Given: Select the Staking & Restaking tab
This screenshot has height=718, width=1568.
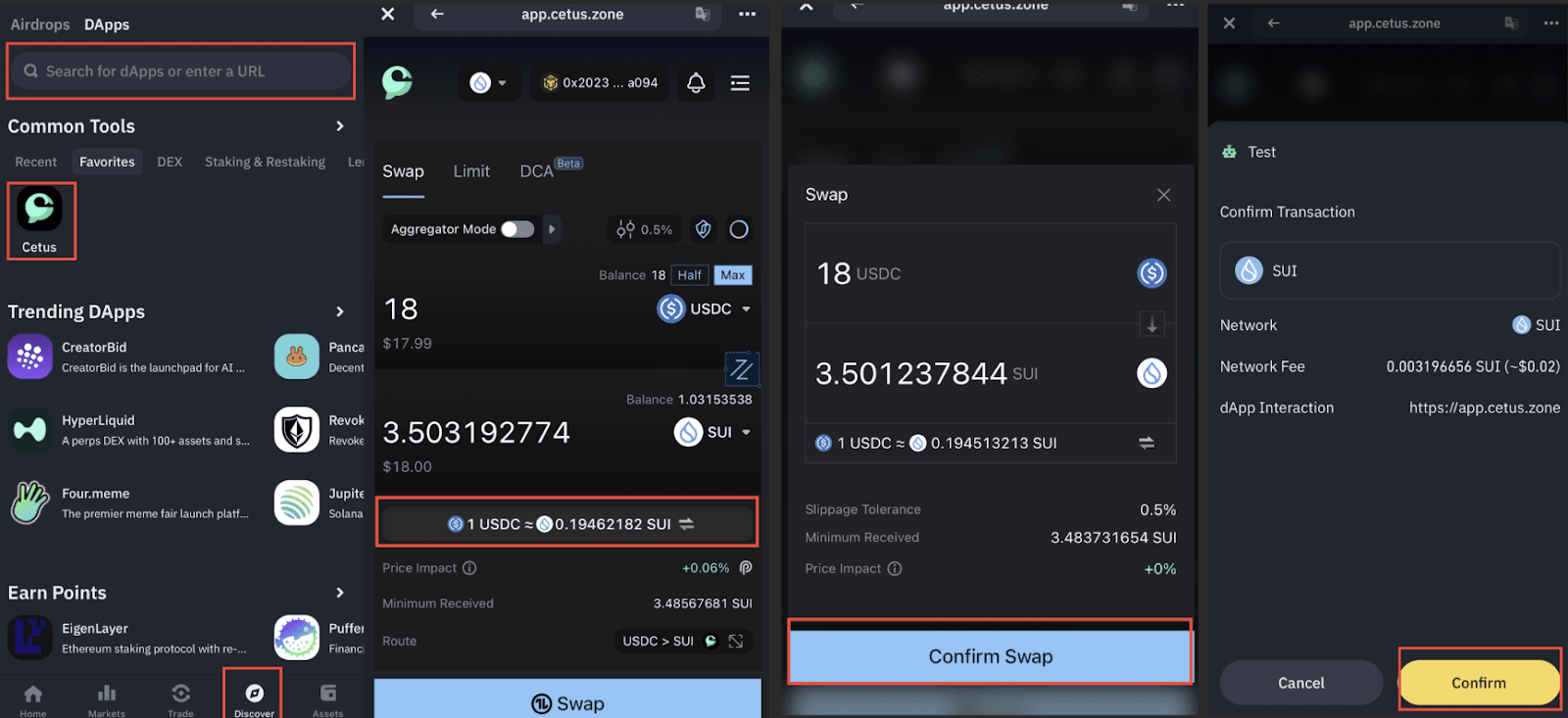Looking at the screenshot, I should (x=265, y=162).
